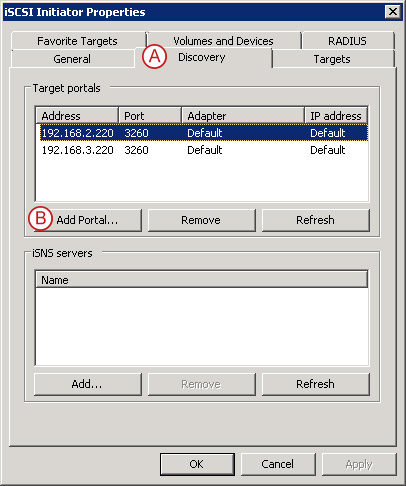This screenshot has width=406, height=486.
Task: Click the Name column header in iSNS servers
Action: [x=202, y=280]
